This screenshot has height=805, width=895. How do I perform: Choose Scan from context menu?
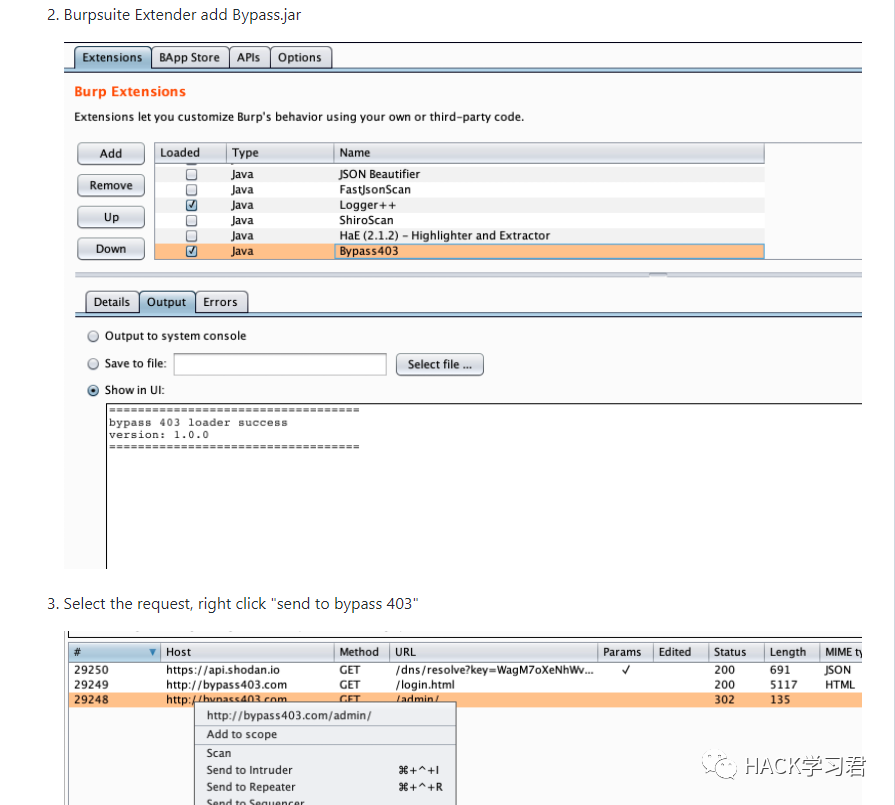(x=325, y=753)
